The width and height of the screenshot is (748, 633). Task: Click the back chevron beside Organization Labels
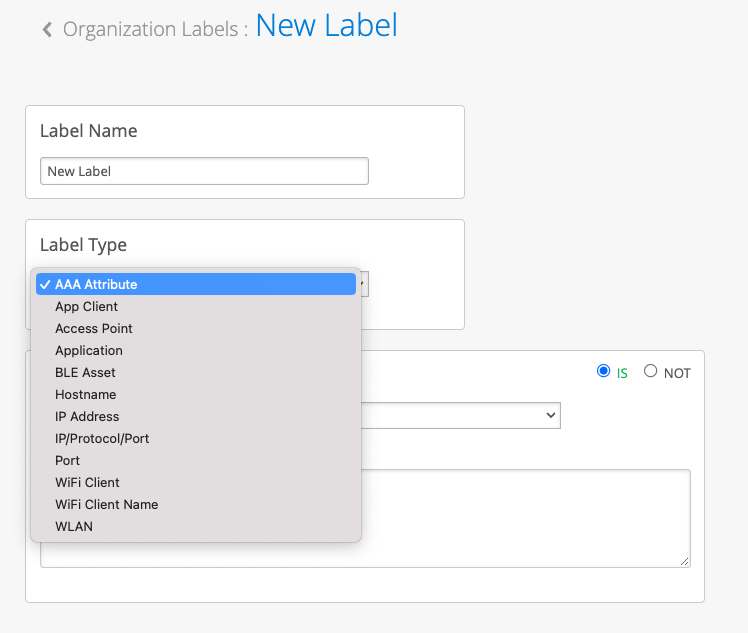coord(47,29)
